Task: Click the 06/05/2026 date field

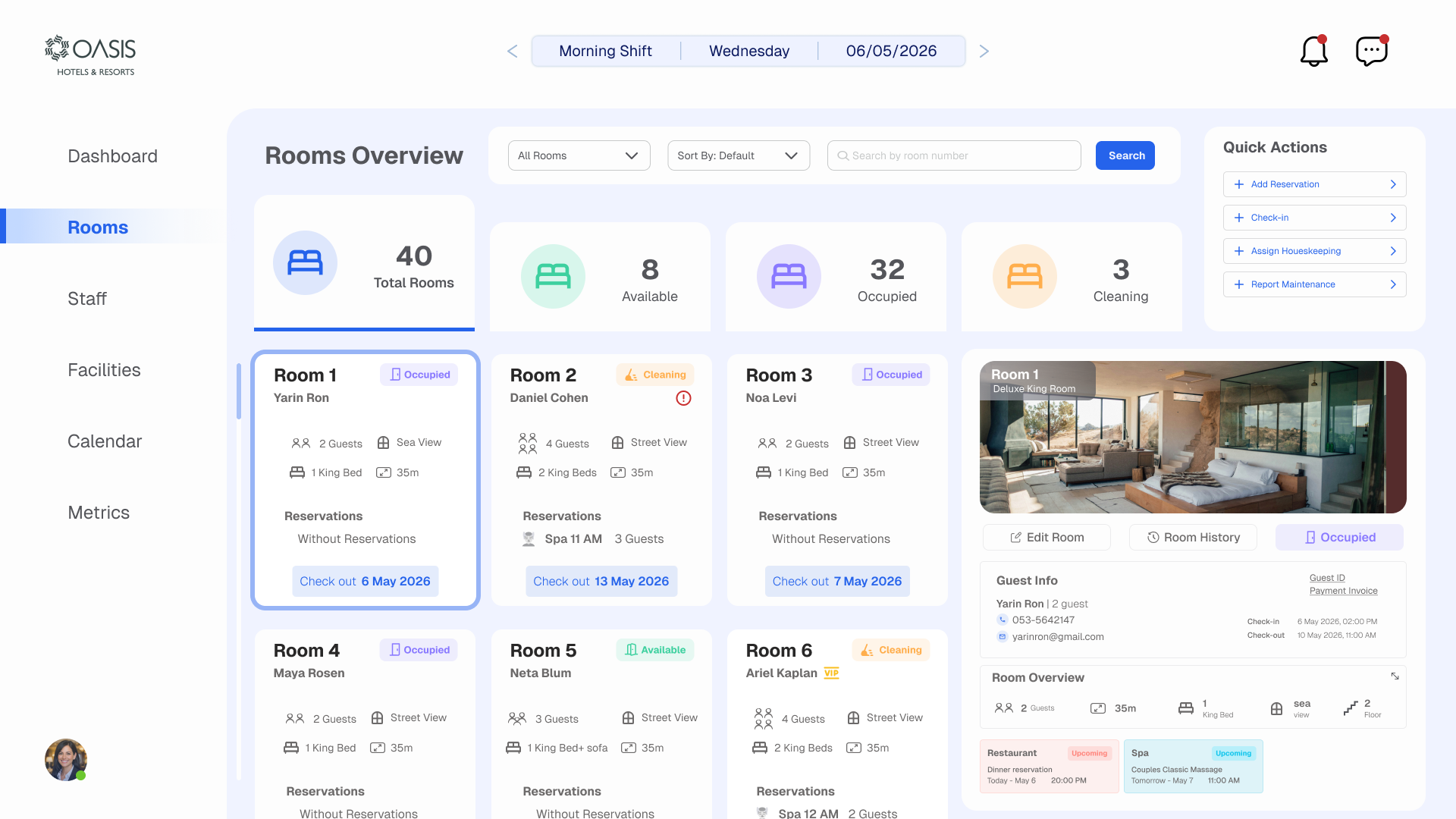Action: (891, 51)
